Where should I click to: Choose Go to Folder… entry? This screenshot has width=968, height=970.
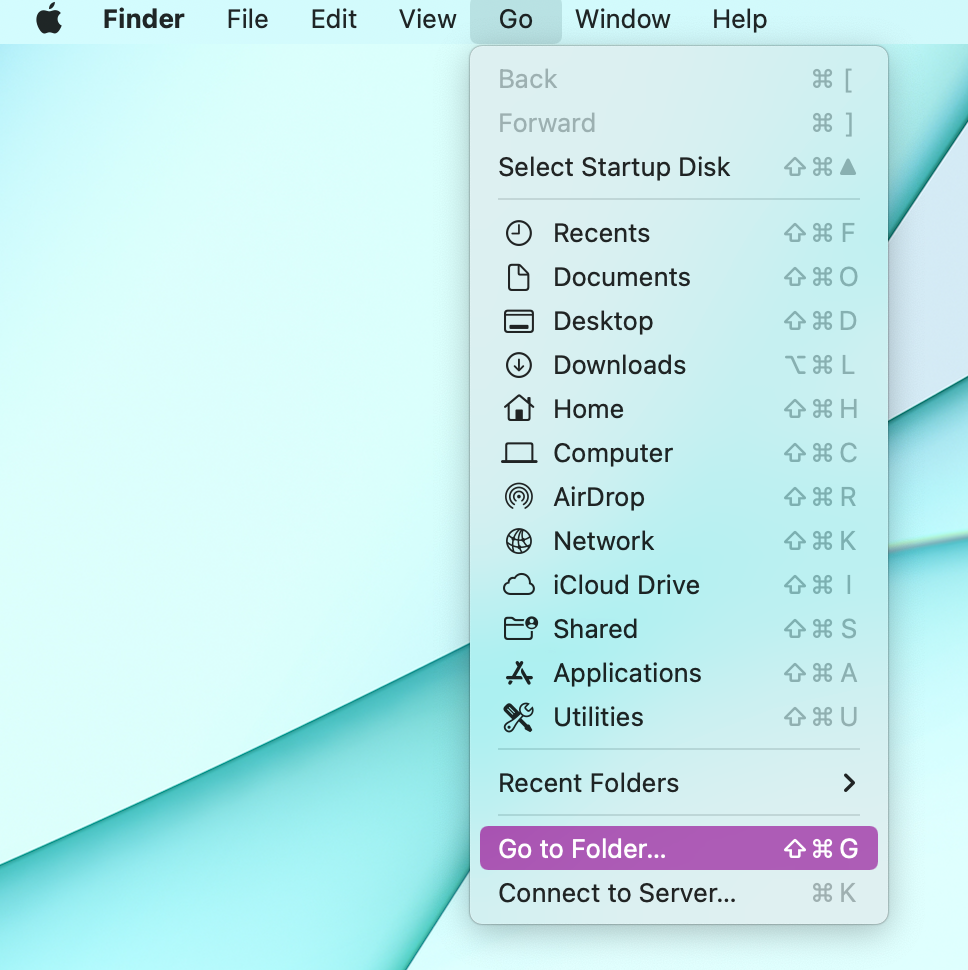click(x=679, y=849)
